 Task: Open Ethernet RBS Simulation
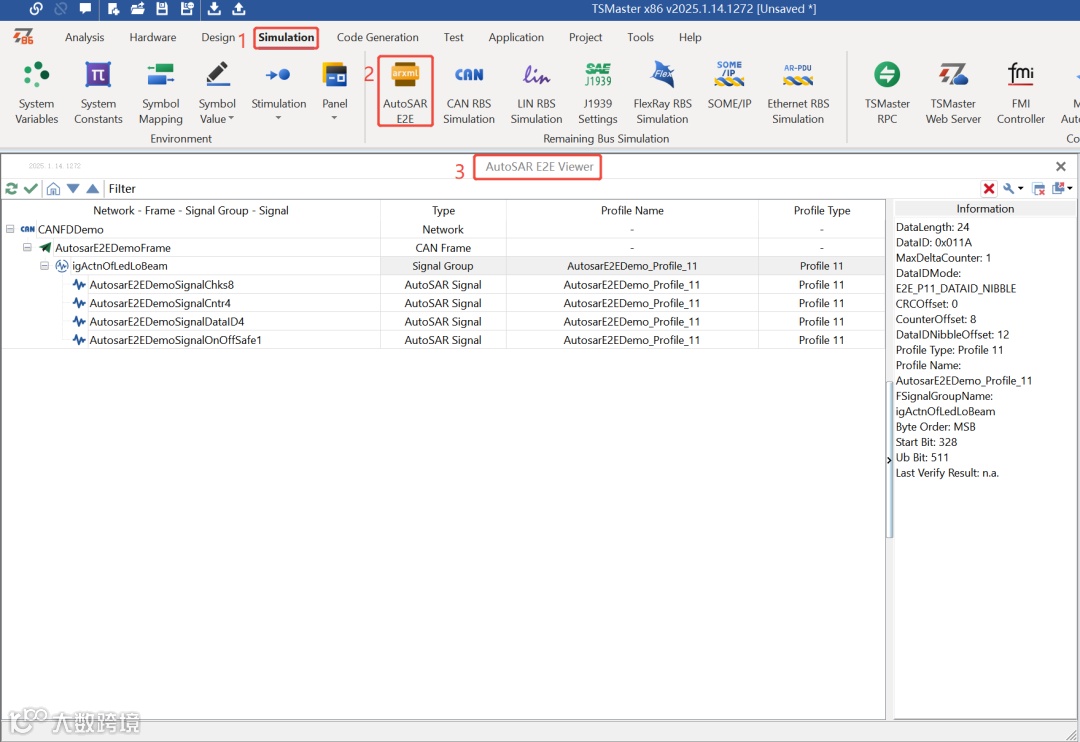click(798, 92)
